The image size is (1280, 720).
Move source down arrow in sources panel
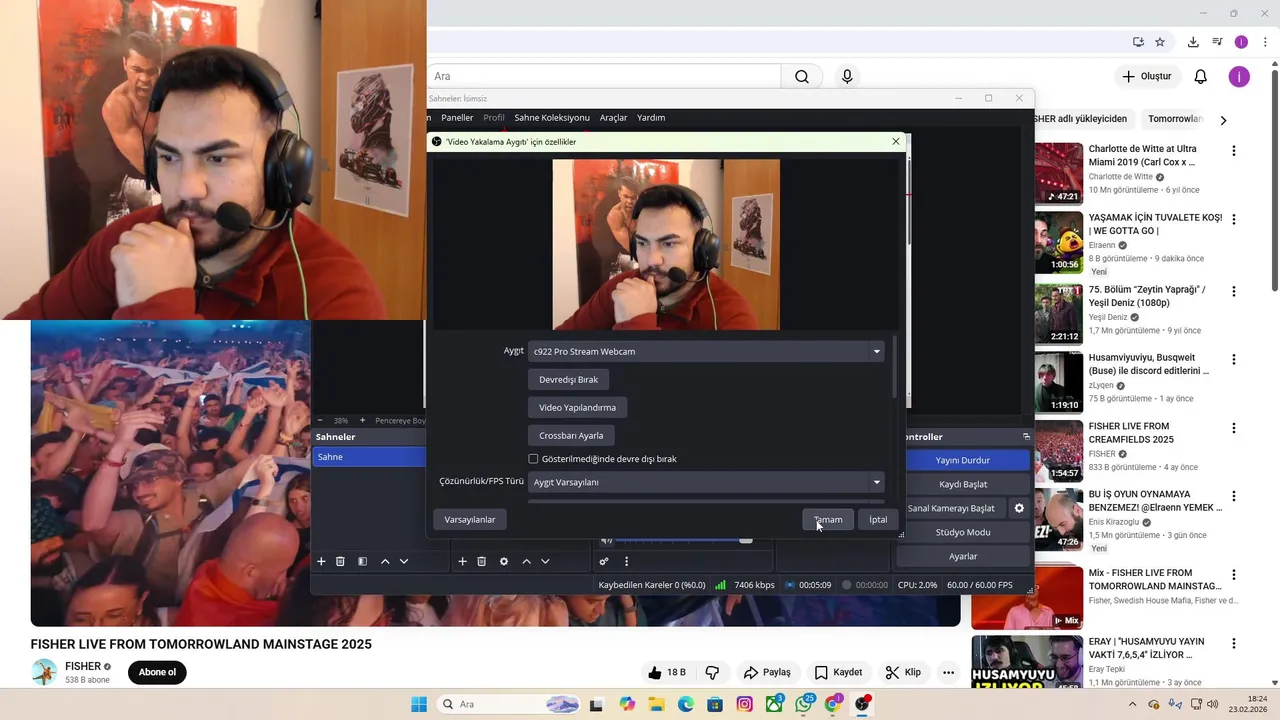[x=545, y=561]
